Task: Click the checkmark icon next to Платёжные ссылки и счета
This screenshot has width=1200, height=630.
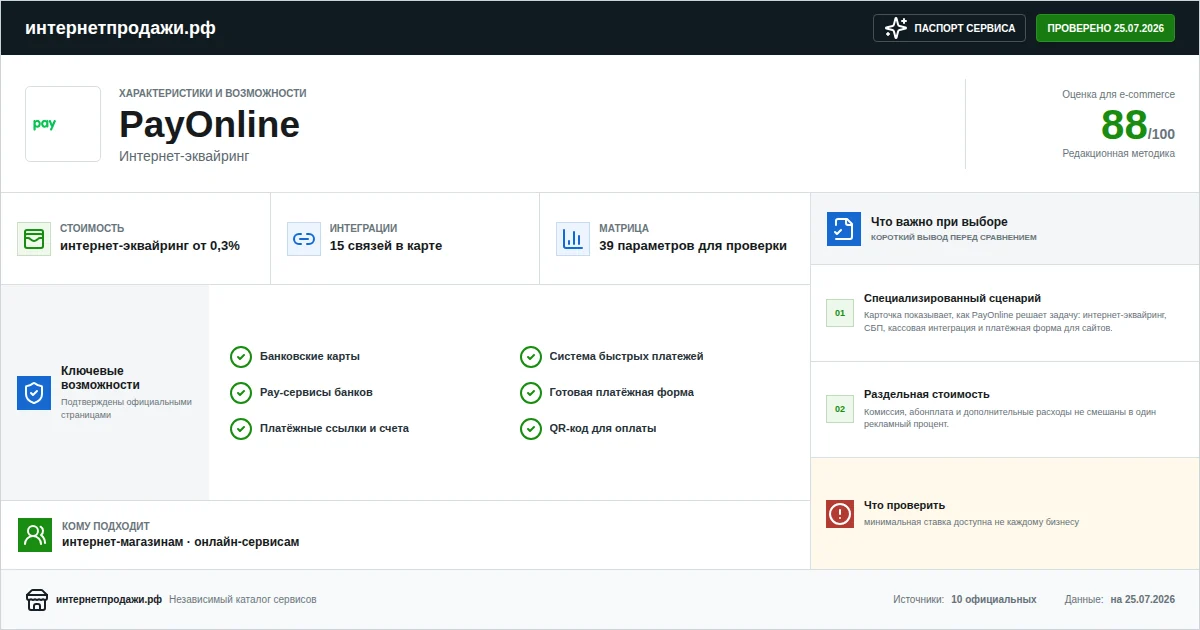Action: (x=241, y=429)
